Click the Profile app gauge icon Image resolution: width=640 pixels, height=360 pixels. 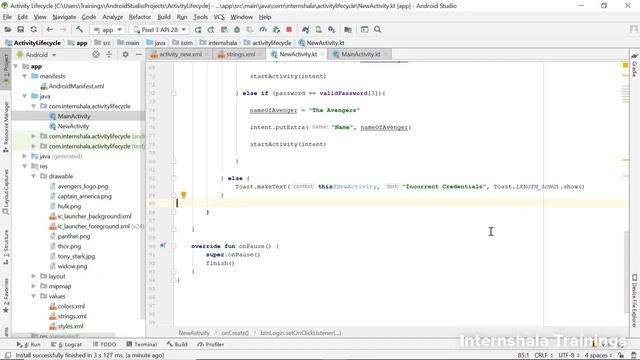(263, 30)
